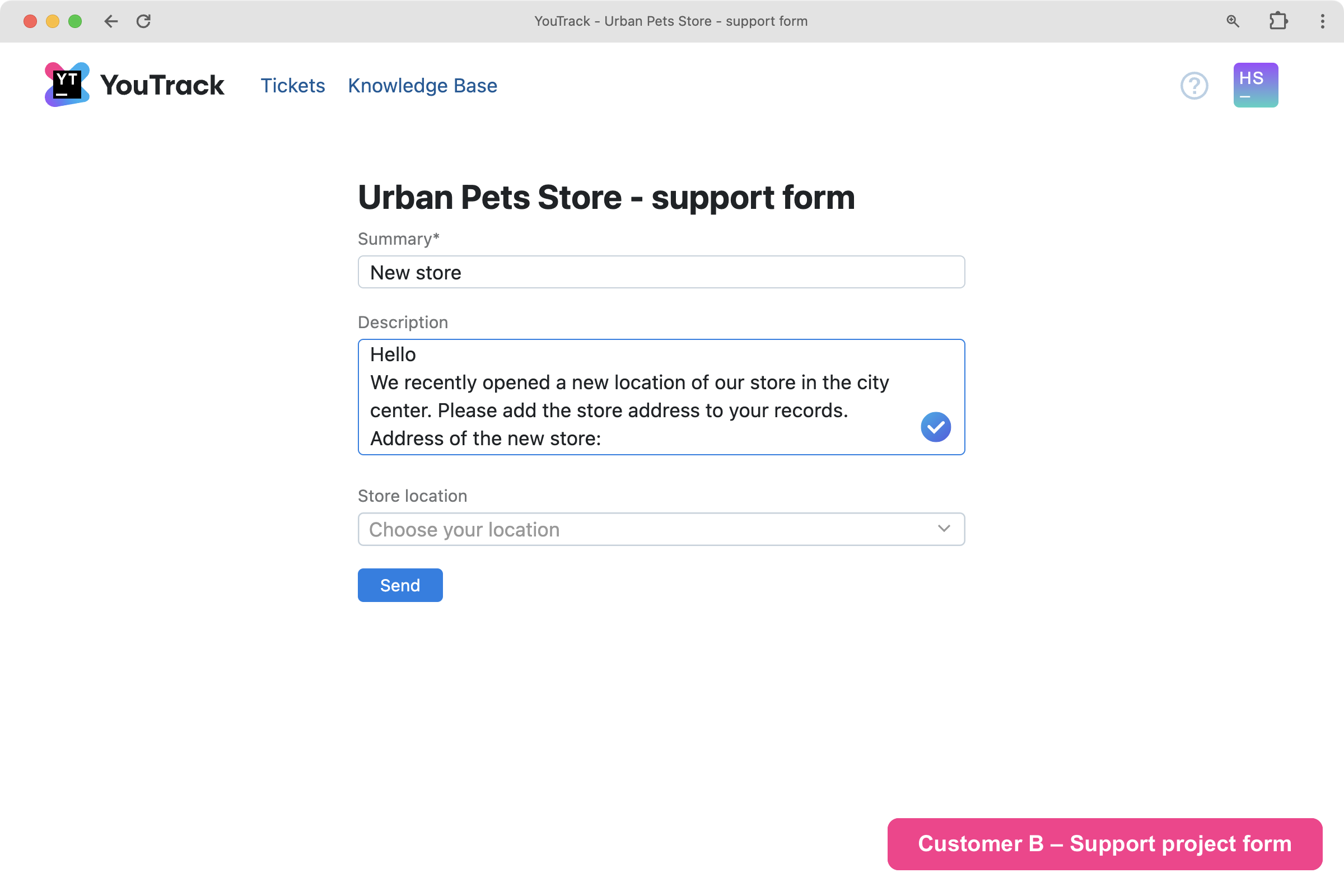
Task: Open the Knowledge Base section
Action: point(422,86)
